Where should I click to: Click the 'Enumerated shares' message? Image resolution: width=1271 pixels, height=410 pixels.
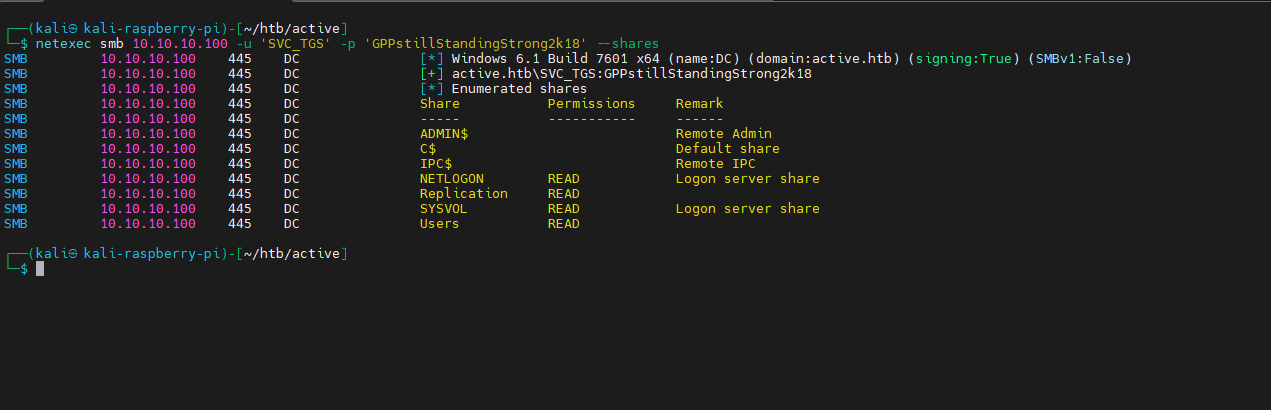[x=520, y=89]
